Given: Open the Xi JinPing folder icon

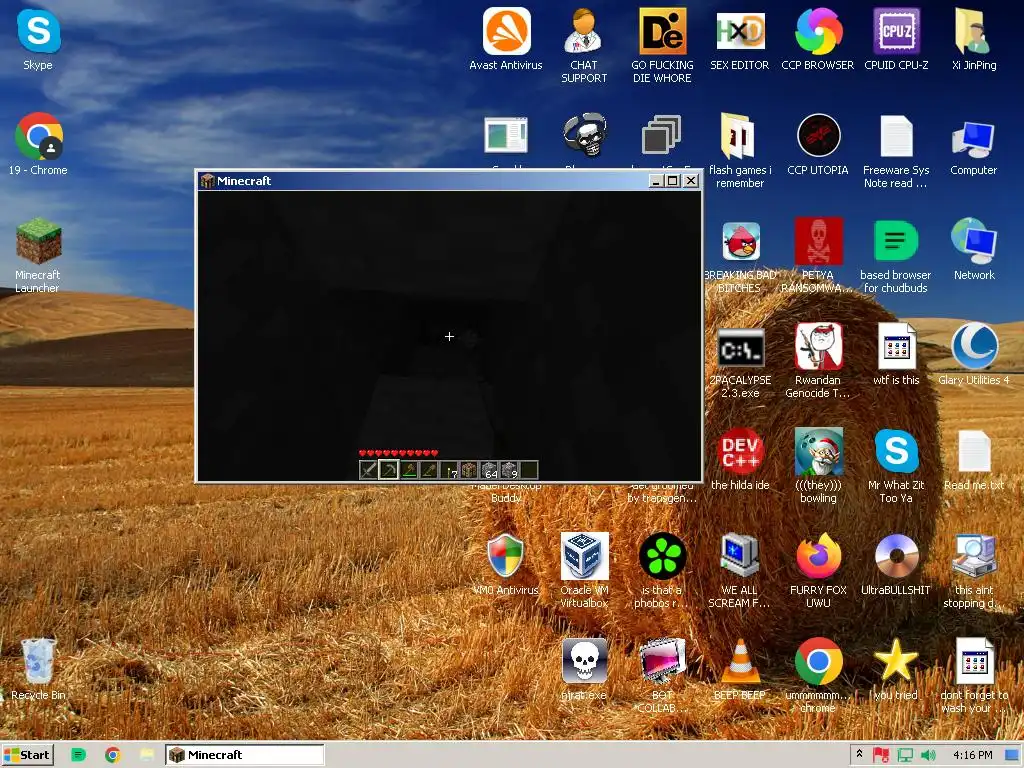Looking at the screenshot, I should pos(974,39).
